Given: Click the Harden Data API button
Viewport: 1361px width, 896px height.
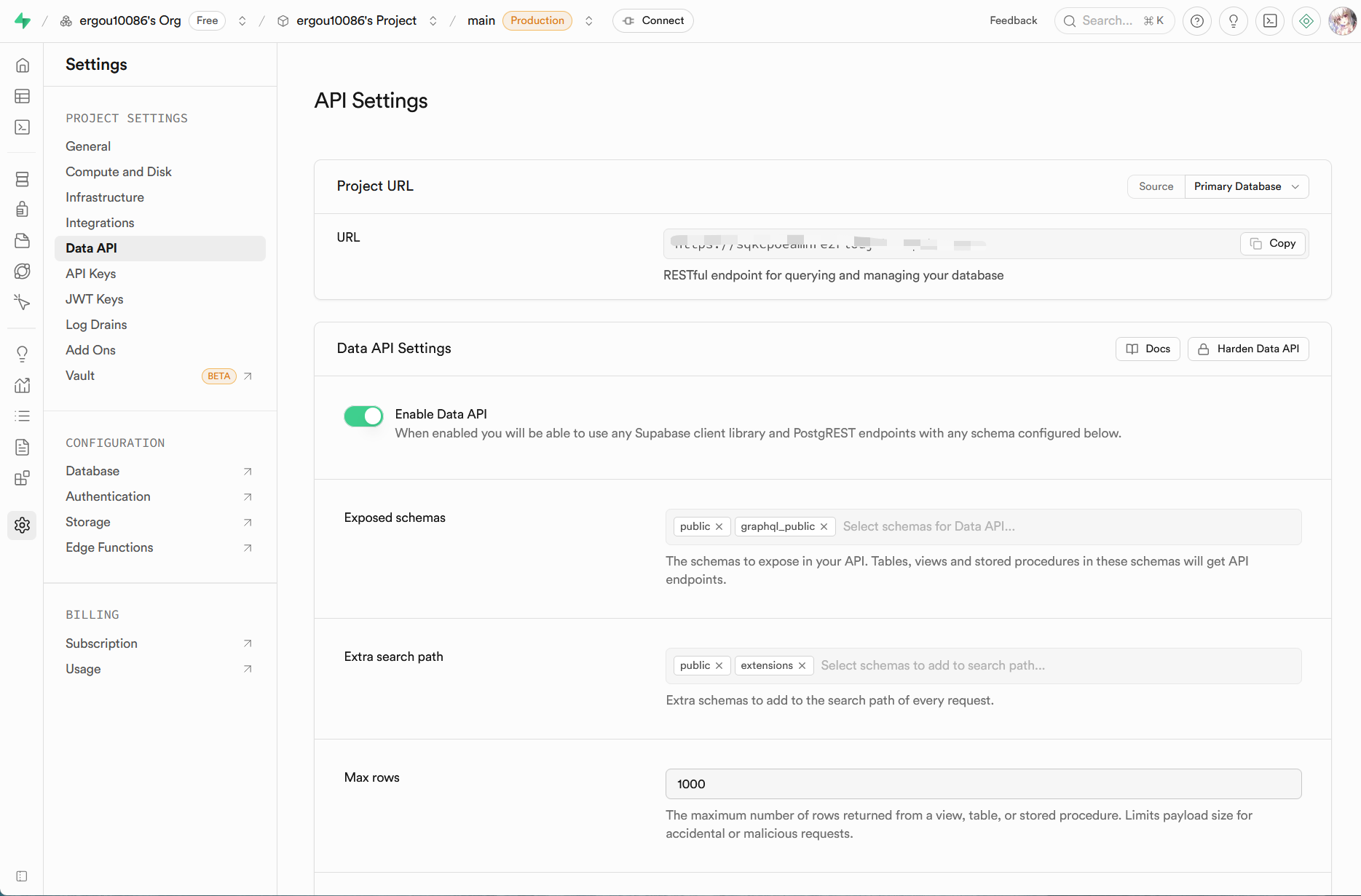Looking at the screenshot, I should click(x=1248, y=349).
